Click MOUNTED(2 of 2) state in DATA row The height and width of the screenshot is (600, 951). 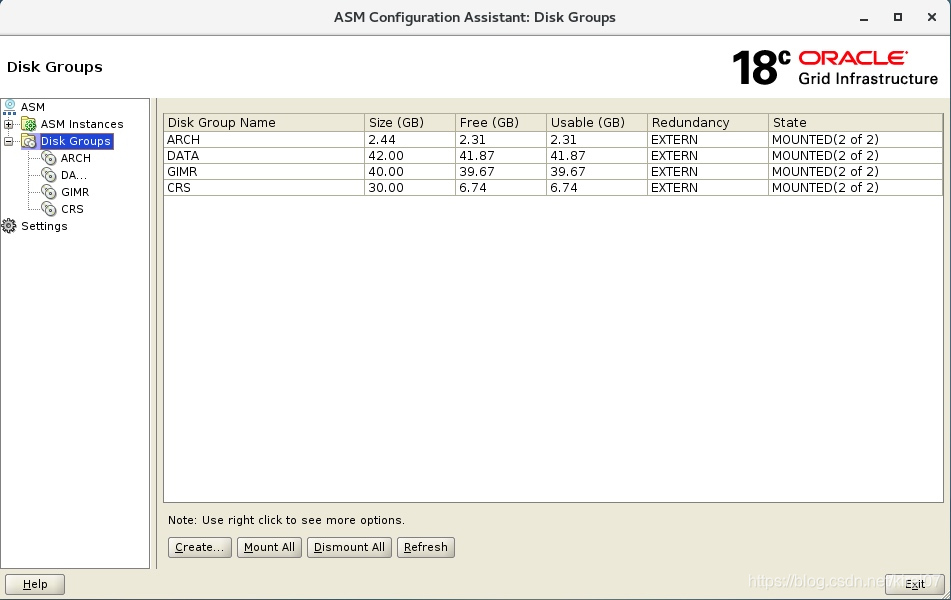point(856,156)
